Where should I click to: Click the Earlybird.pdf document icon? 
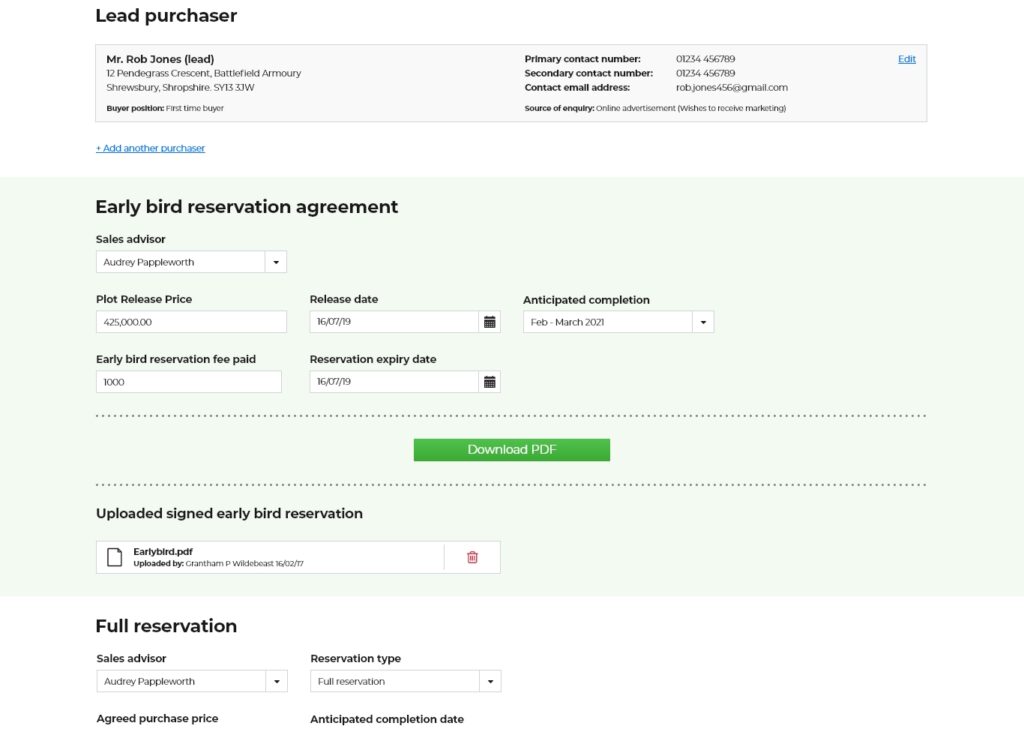click(115, 557)
